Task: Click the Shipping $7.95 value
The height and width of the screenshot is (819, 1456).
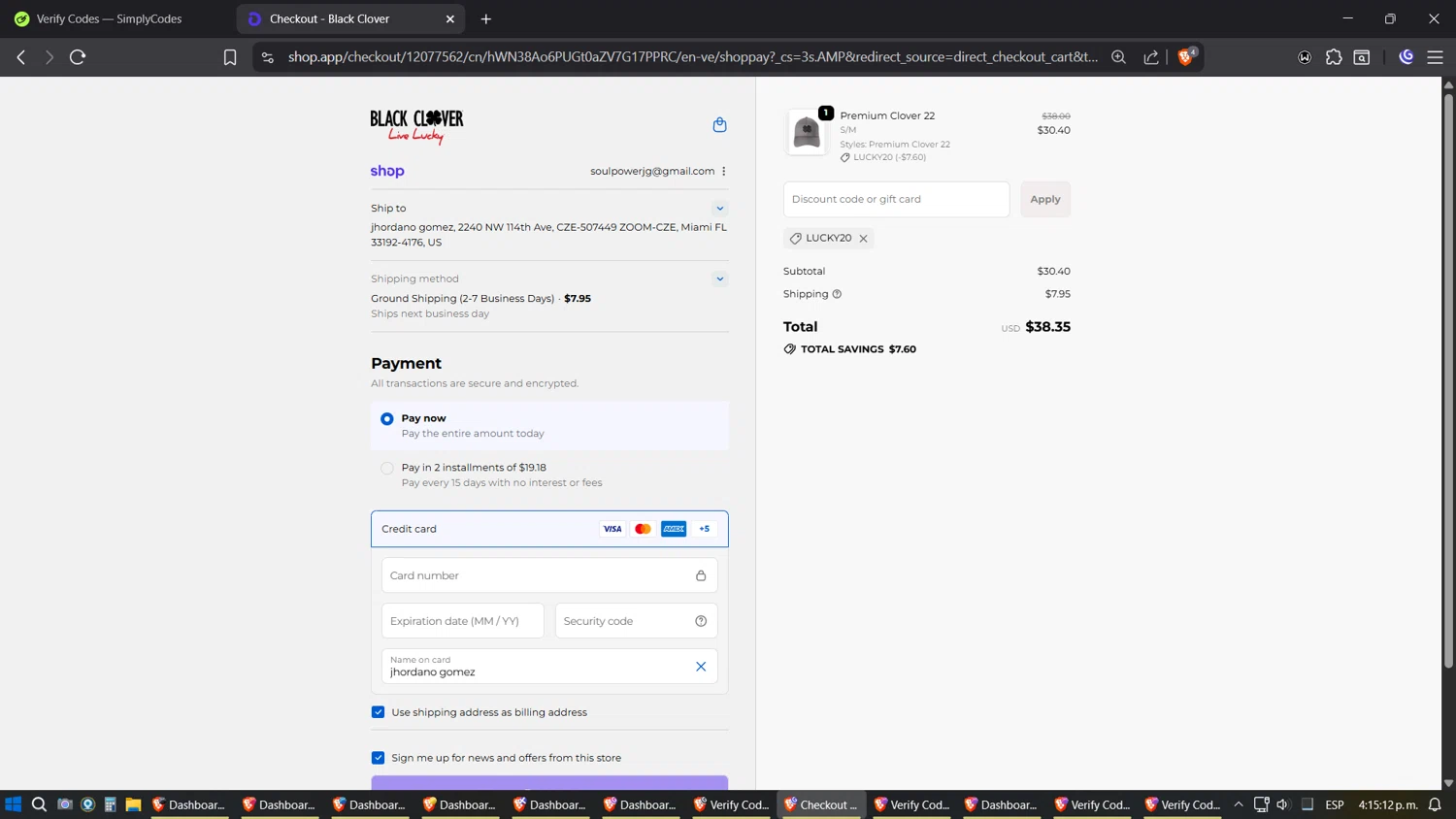Action: [1058, 294]
